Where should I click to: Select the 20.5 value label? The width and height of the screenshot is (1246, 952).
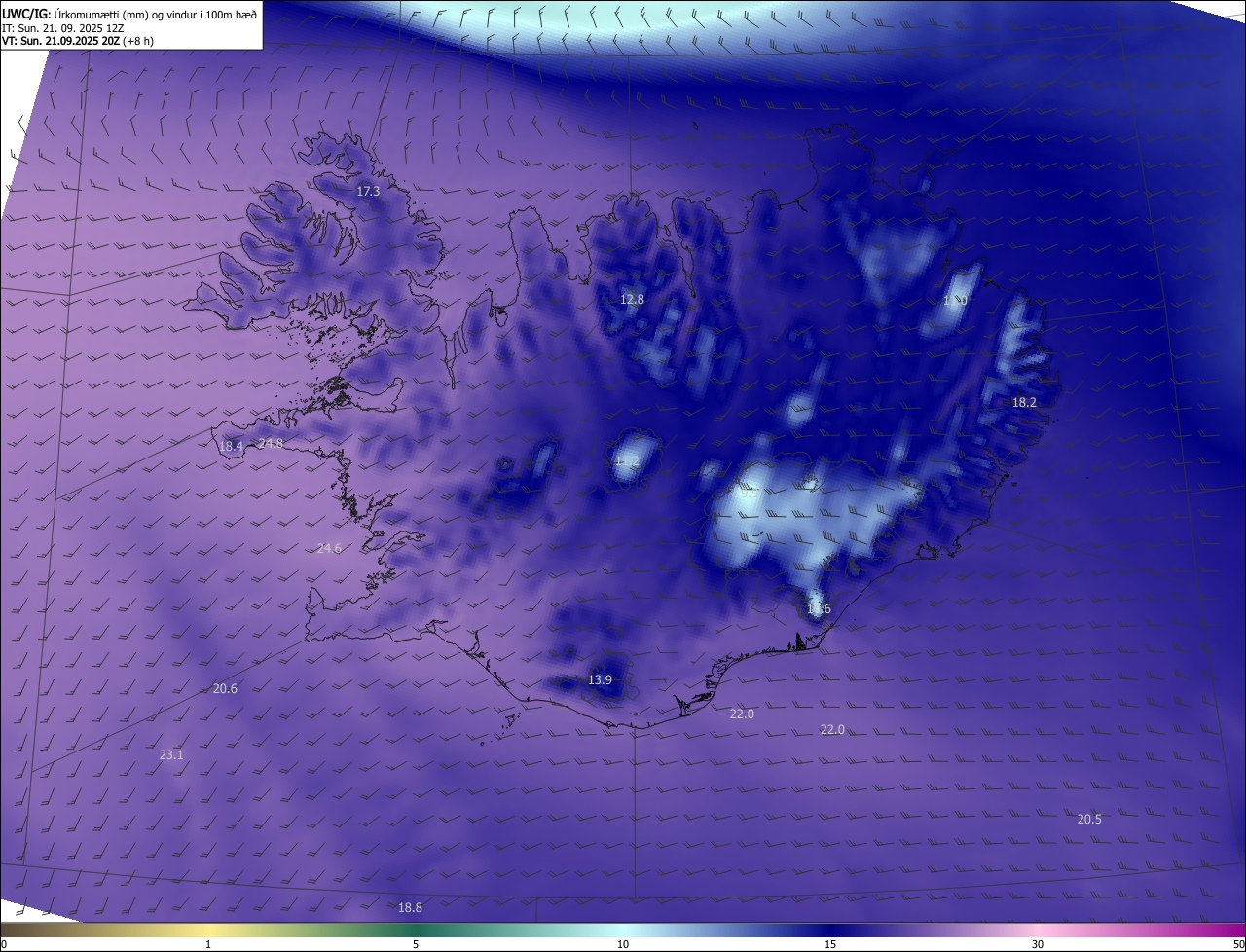[x=1089, y=820]
